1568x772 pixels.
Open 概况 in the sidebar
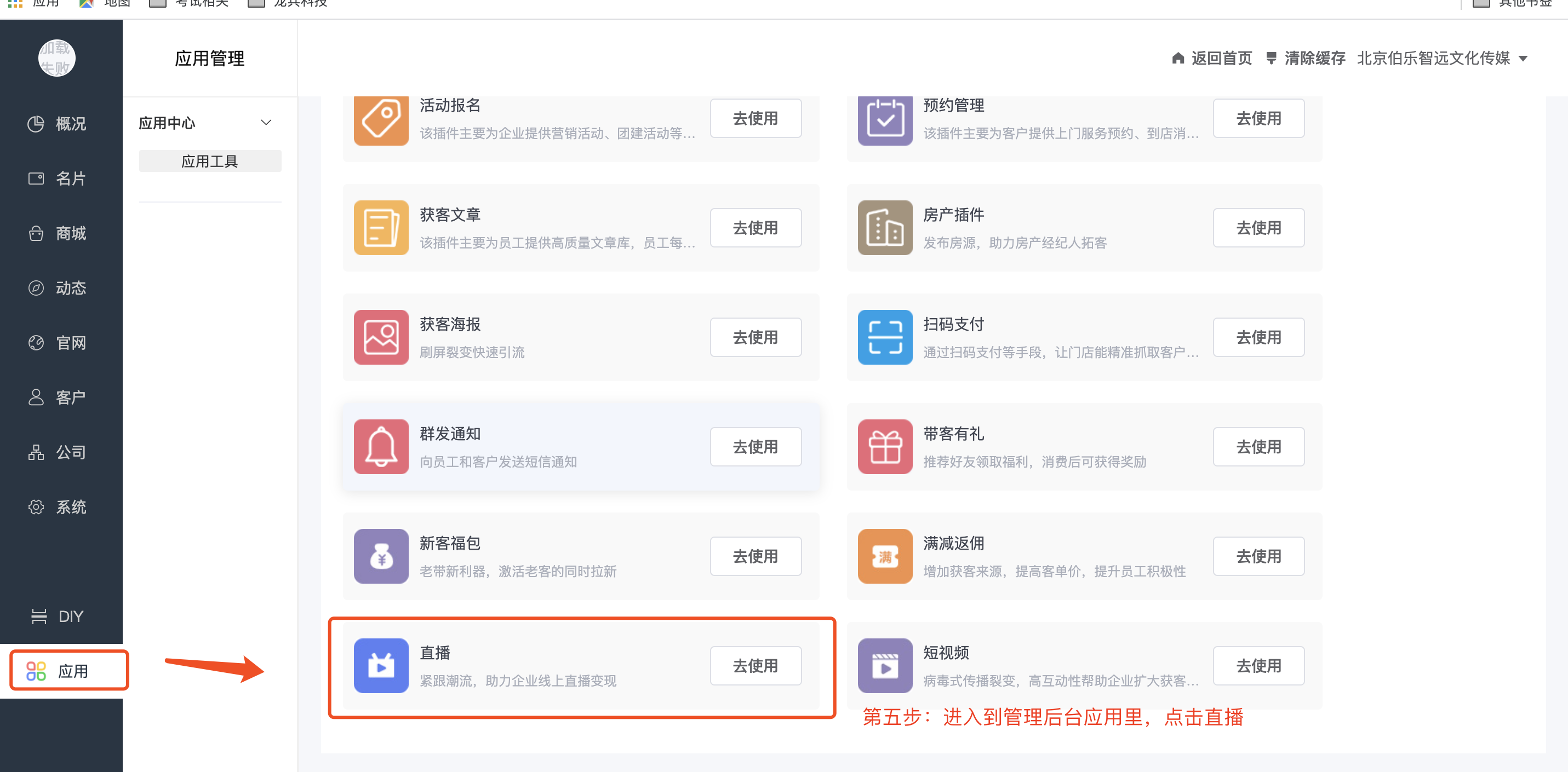[58, 124]
